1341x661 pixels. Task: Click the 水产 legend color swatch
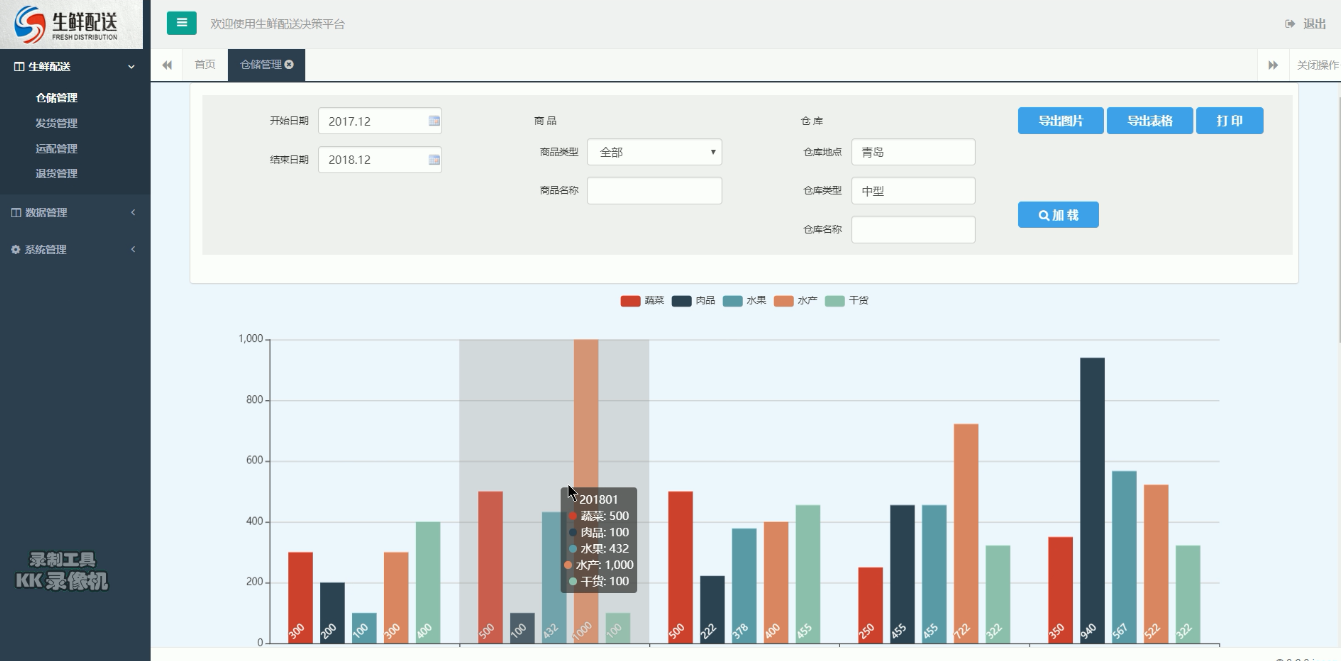[x=784, y=301]
